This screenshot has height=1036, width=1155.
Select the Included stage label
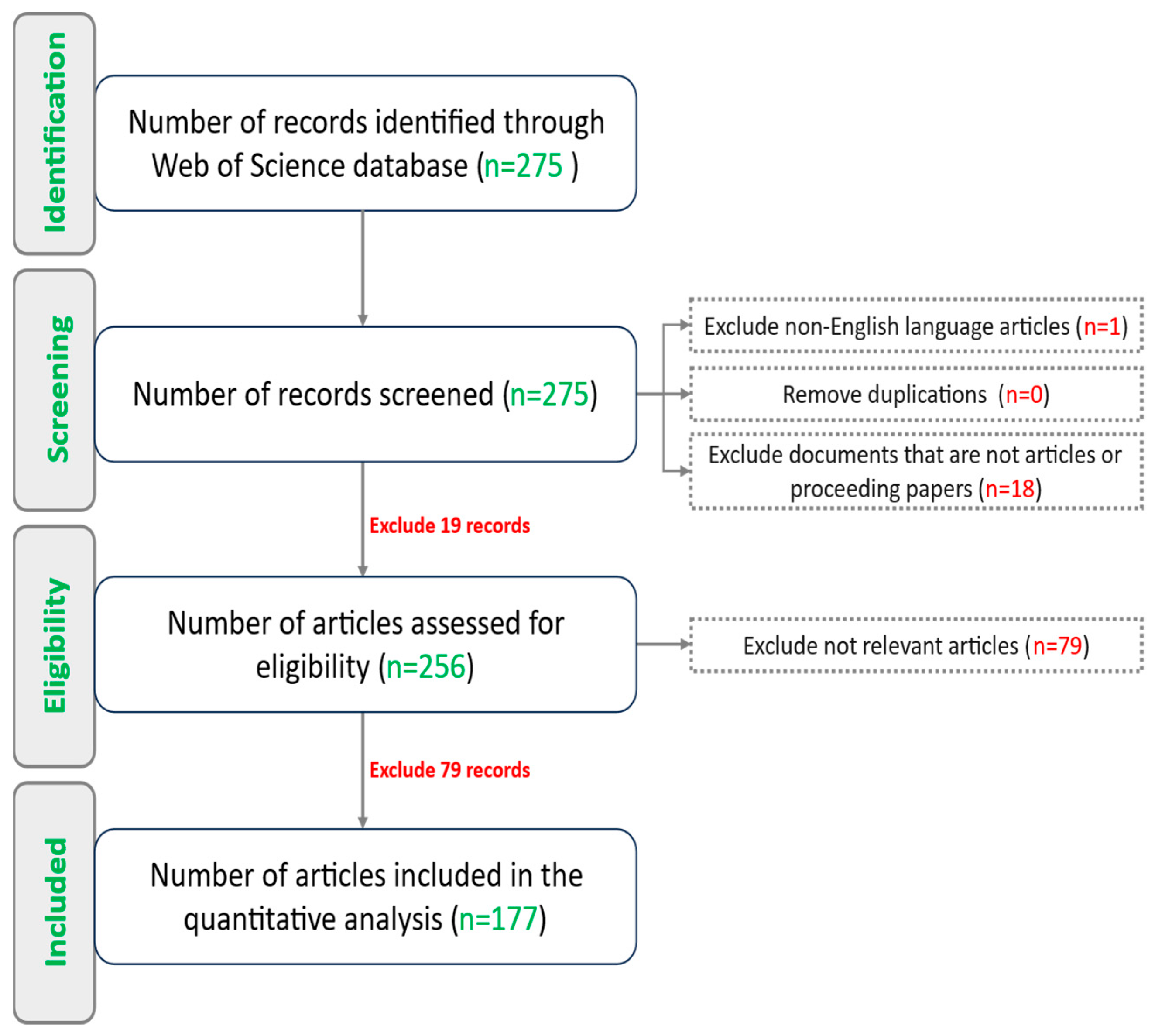[x=55, y=902]
